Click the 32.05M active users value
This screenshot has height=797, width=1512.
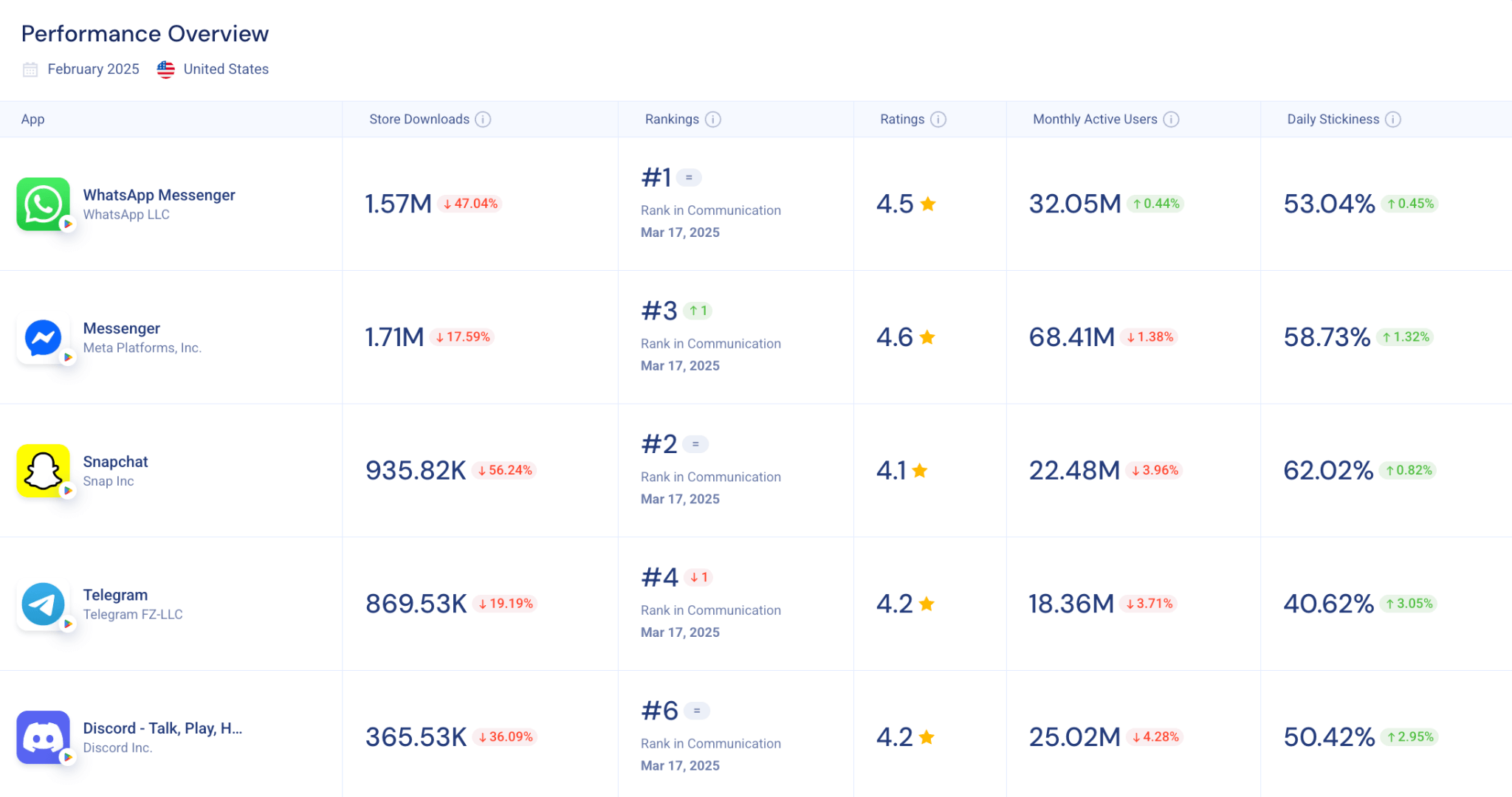pyautogui.click(x=1076, y=204)
